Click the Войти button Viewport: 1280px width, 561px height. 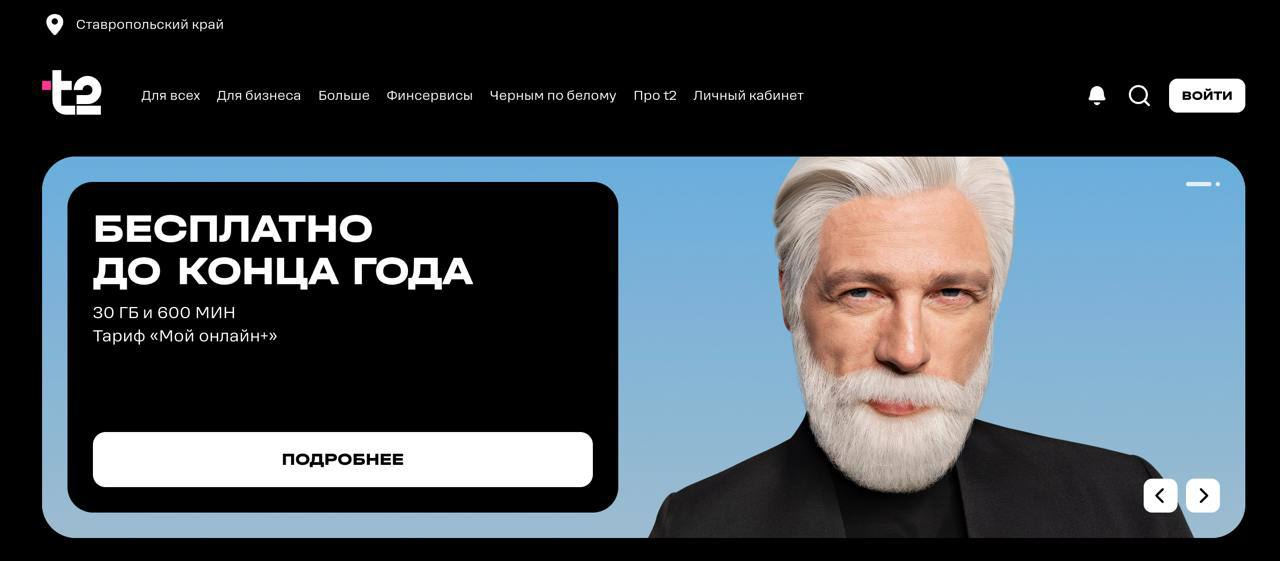click(x=1207, y=95)
